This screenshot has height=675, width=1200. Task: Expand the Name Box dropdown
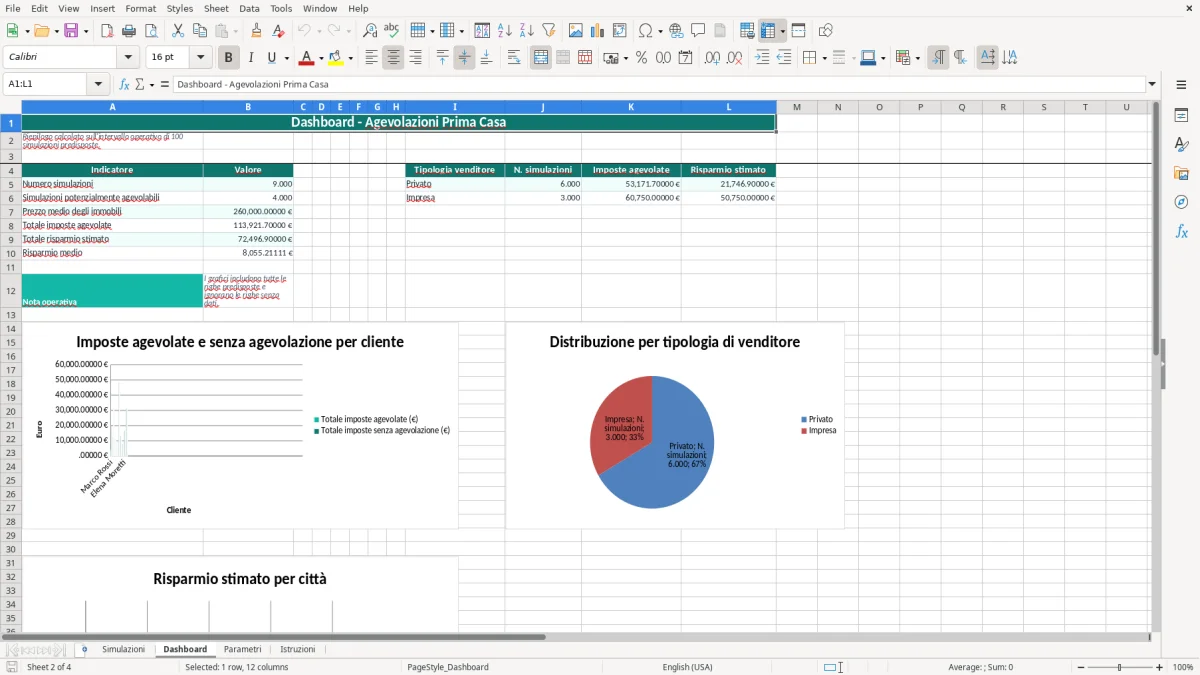(x=98, y=85)
